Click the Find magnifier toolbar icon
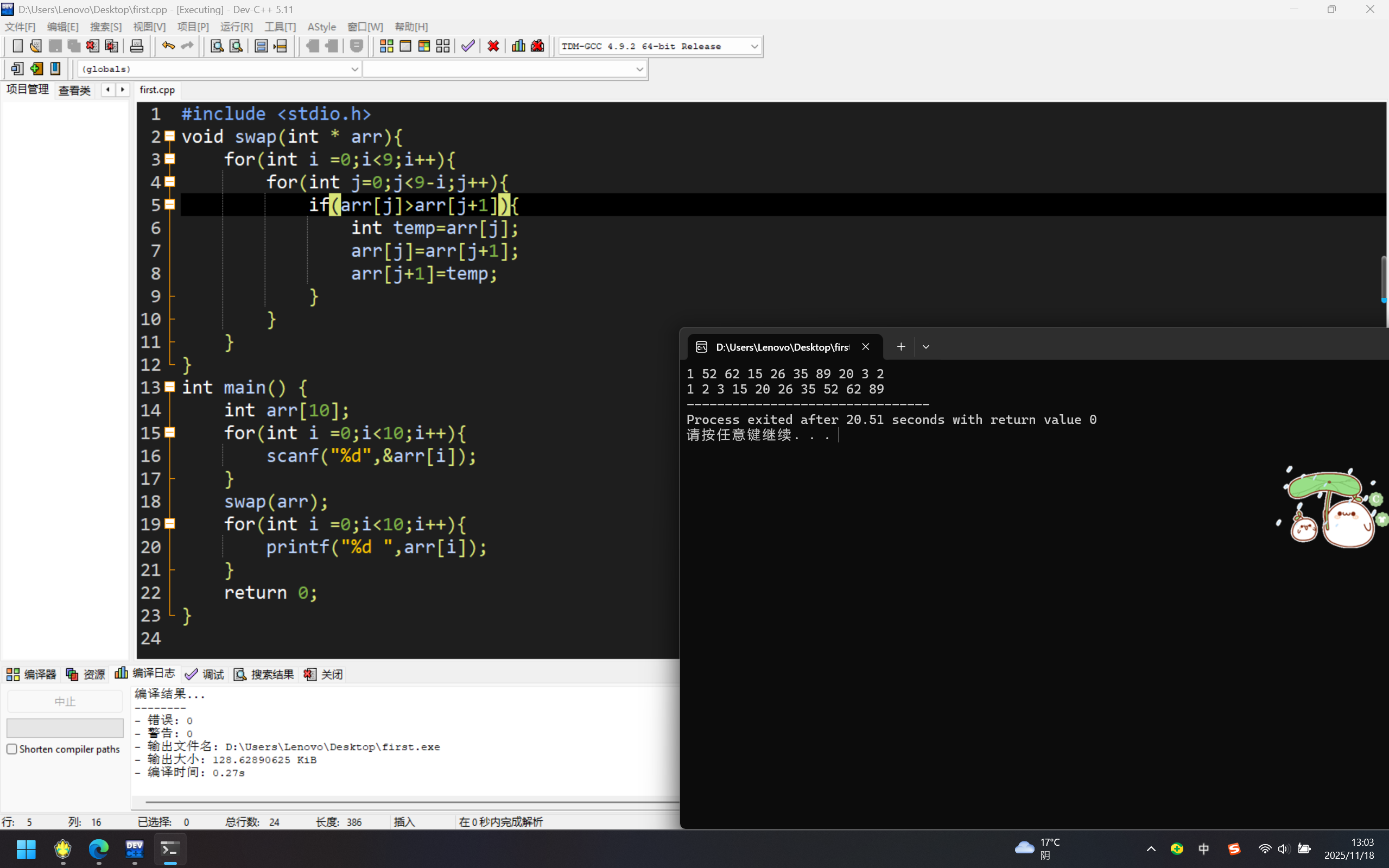This screenshot has height=868, width=1389. 217,46
